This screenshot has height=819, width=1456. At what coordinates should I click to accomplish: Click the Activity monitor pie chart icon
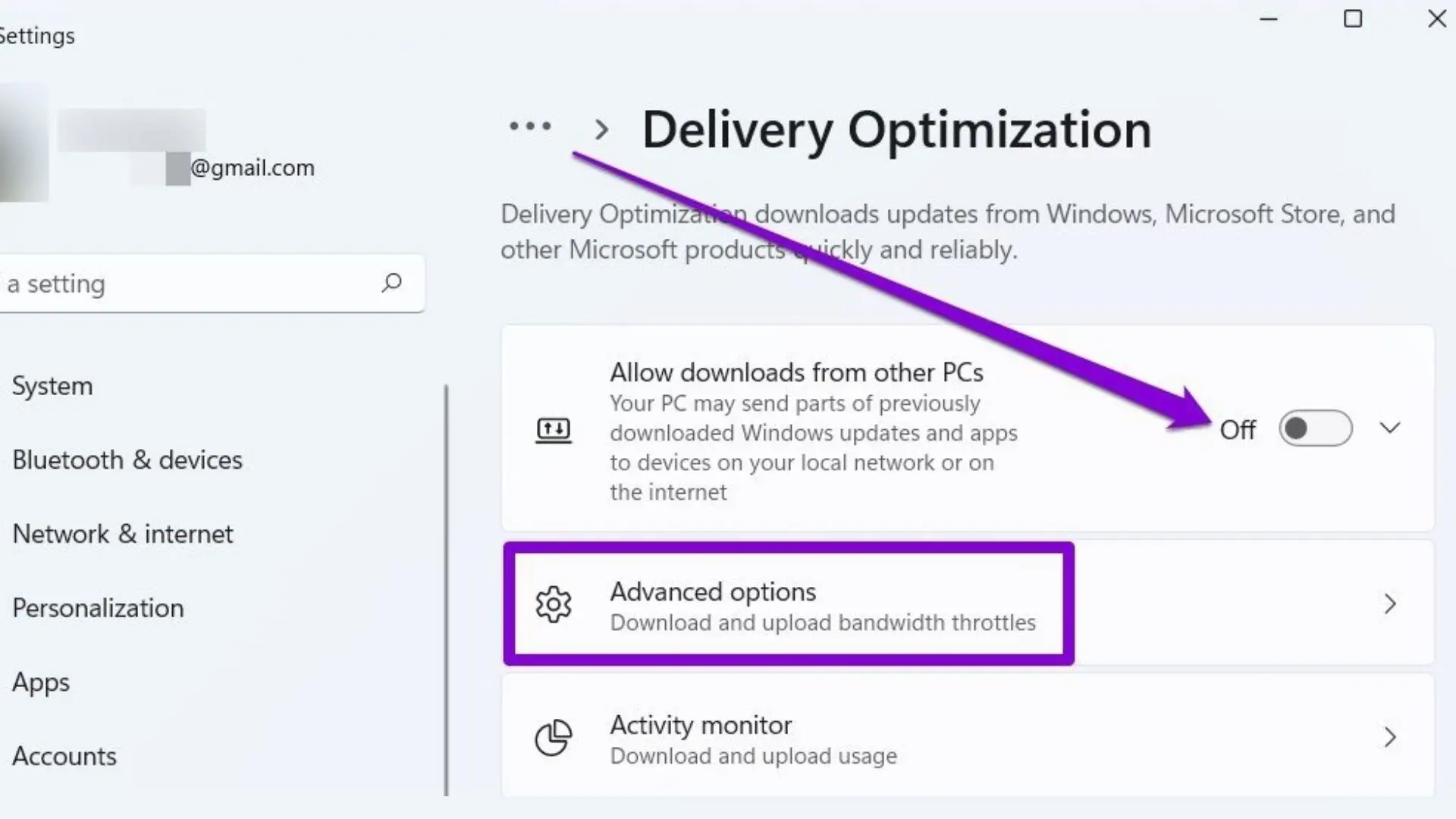[554, 738]
